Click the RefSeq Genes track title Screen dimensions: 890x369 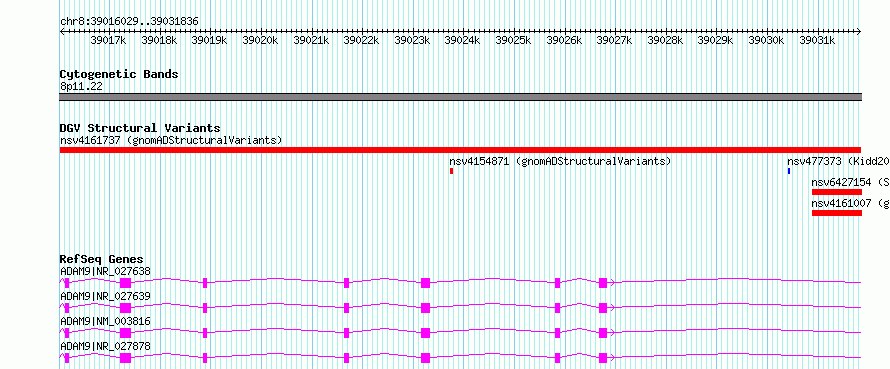coord(102,260)
